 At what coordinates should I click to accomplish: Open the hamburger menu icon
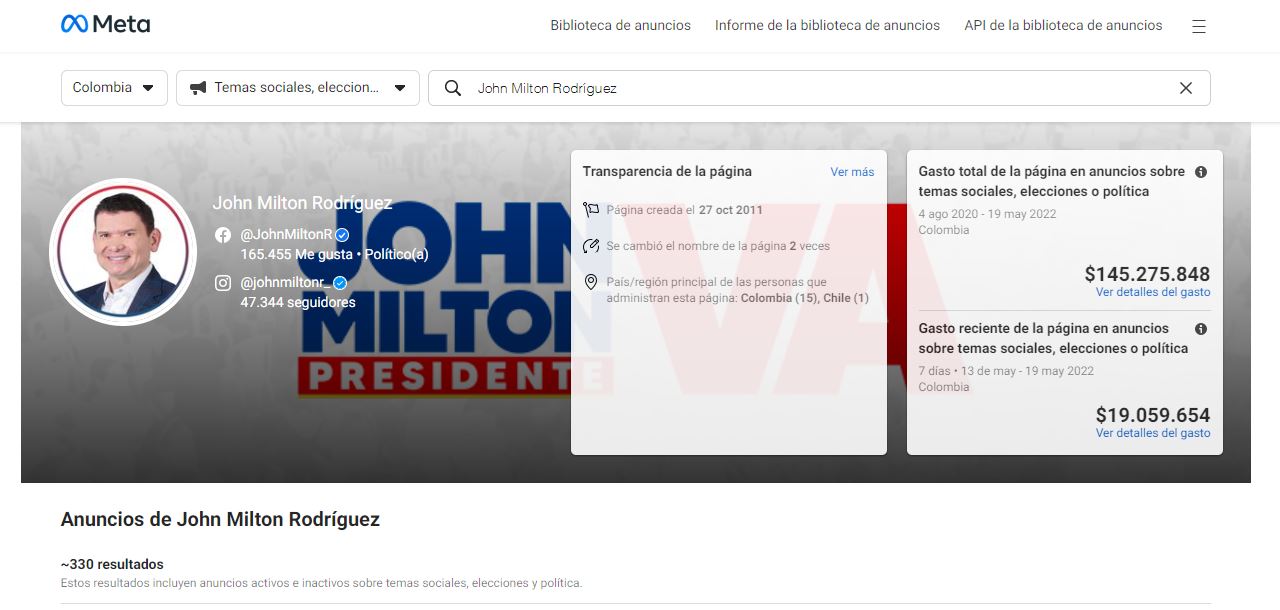1199,26
